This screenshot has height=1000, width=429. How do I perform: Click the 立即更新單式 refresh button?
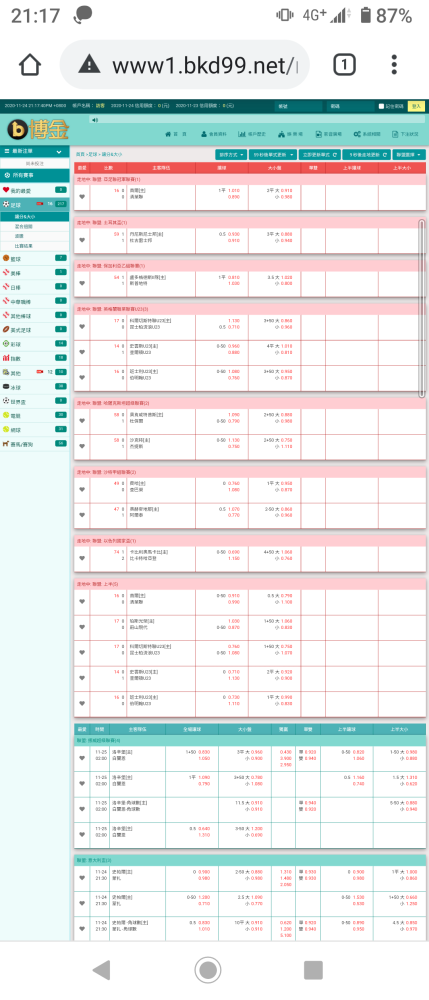pos(317,154)
